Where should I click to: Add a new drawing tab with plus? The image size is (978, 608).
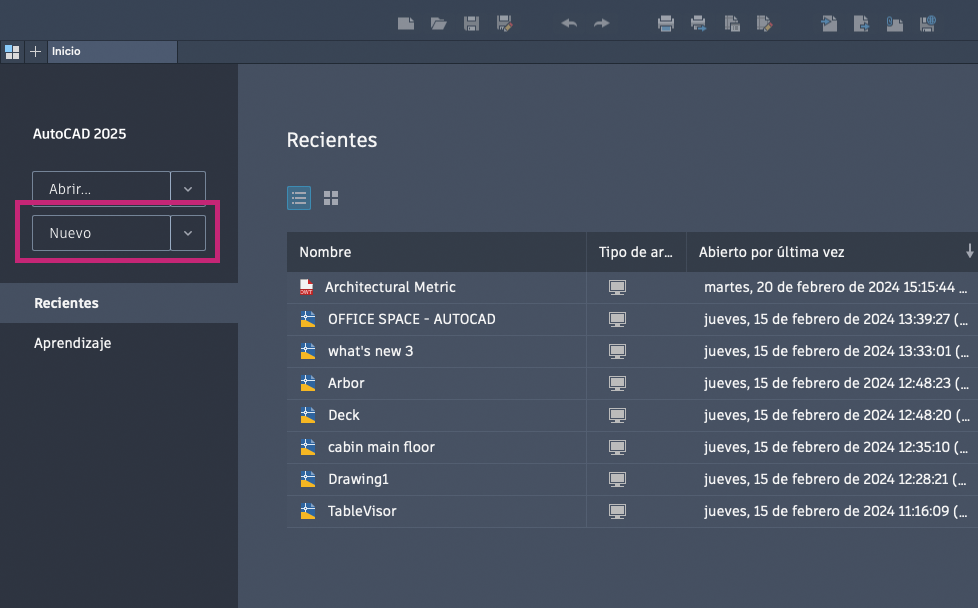pos(36,52)
